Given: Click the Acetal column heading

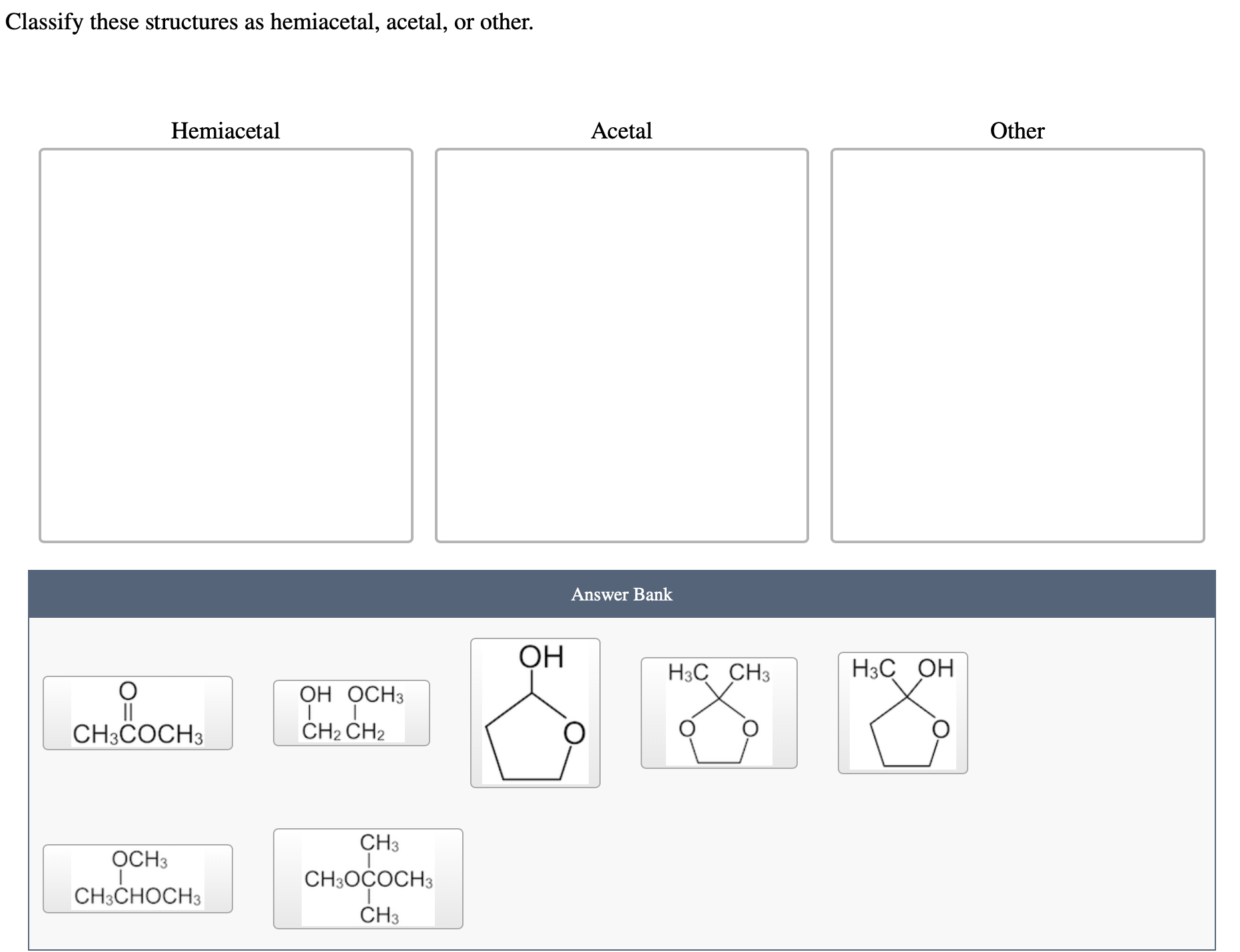Looking at the screenshot, I should point(621,130).
